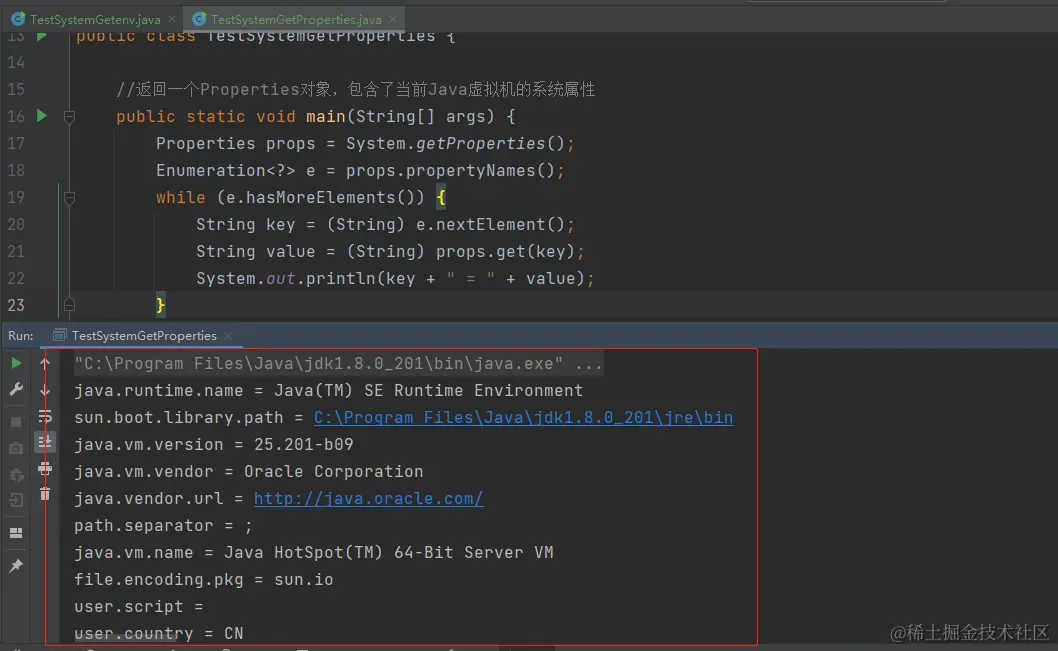Click the java.runtime.name output line
Image resolution: width=1058 pixels, height=651 pixels.
329,391
